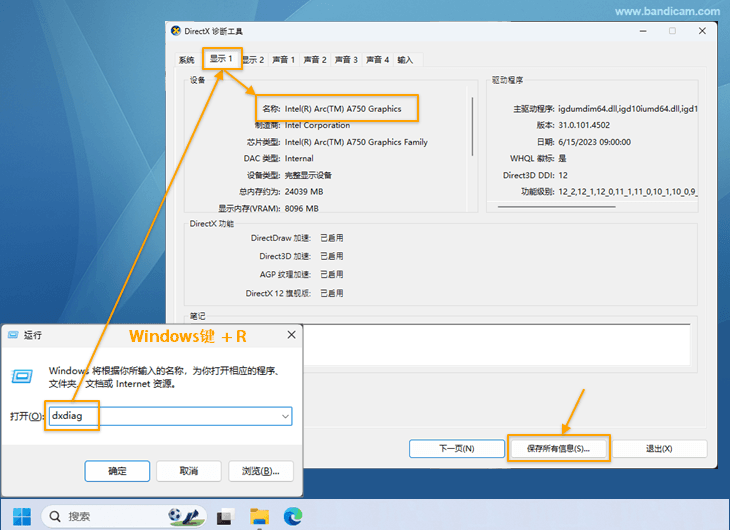Click the 退出(X) button

click(x=660, y=448)
